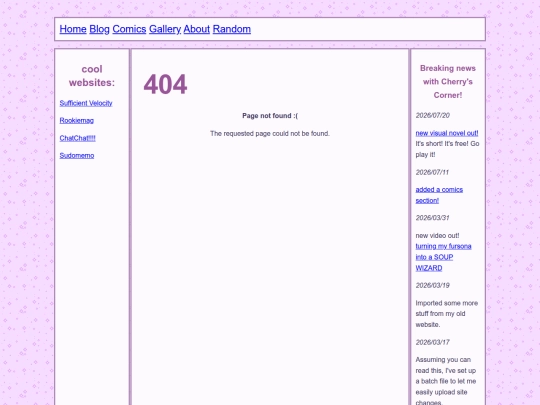Click the Random navigation link
This screenshot has height=405, width=540.
(232, 29)
